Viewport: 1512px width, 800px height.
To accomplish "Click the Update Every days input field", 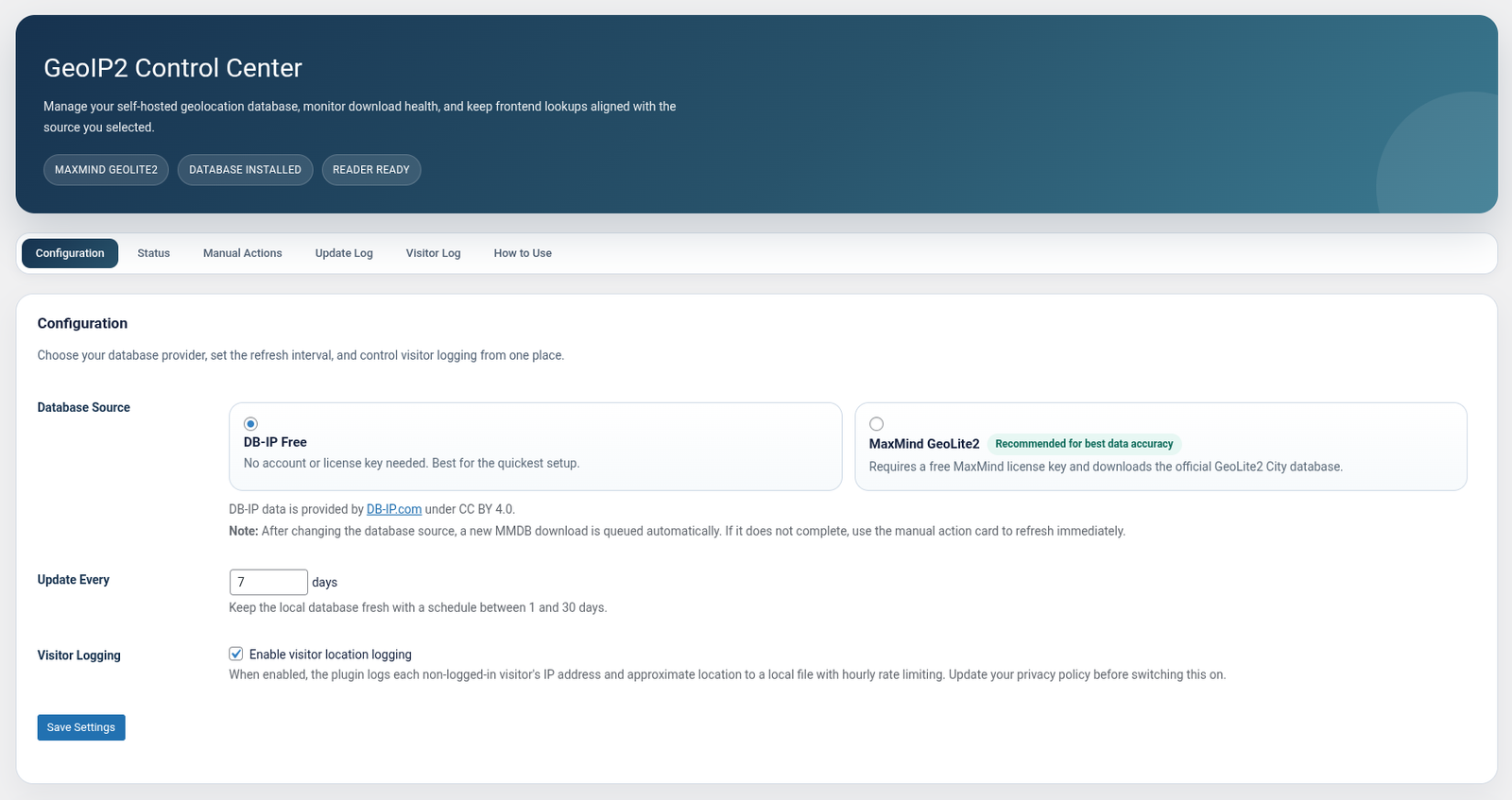I will (268, 582).
